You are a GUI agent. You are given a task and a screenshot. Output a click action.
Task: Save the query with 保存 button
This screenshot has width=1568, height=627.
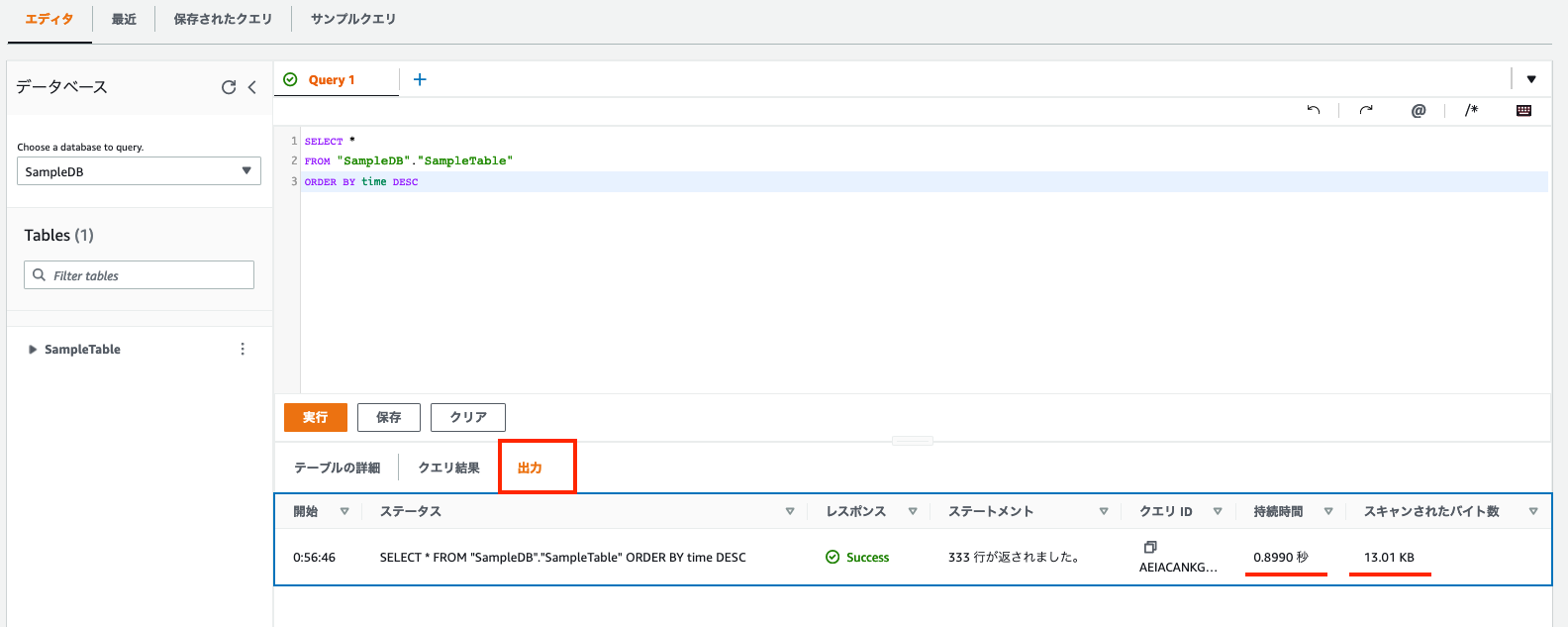click(x=389, y=417)
